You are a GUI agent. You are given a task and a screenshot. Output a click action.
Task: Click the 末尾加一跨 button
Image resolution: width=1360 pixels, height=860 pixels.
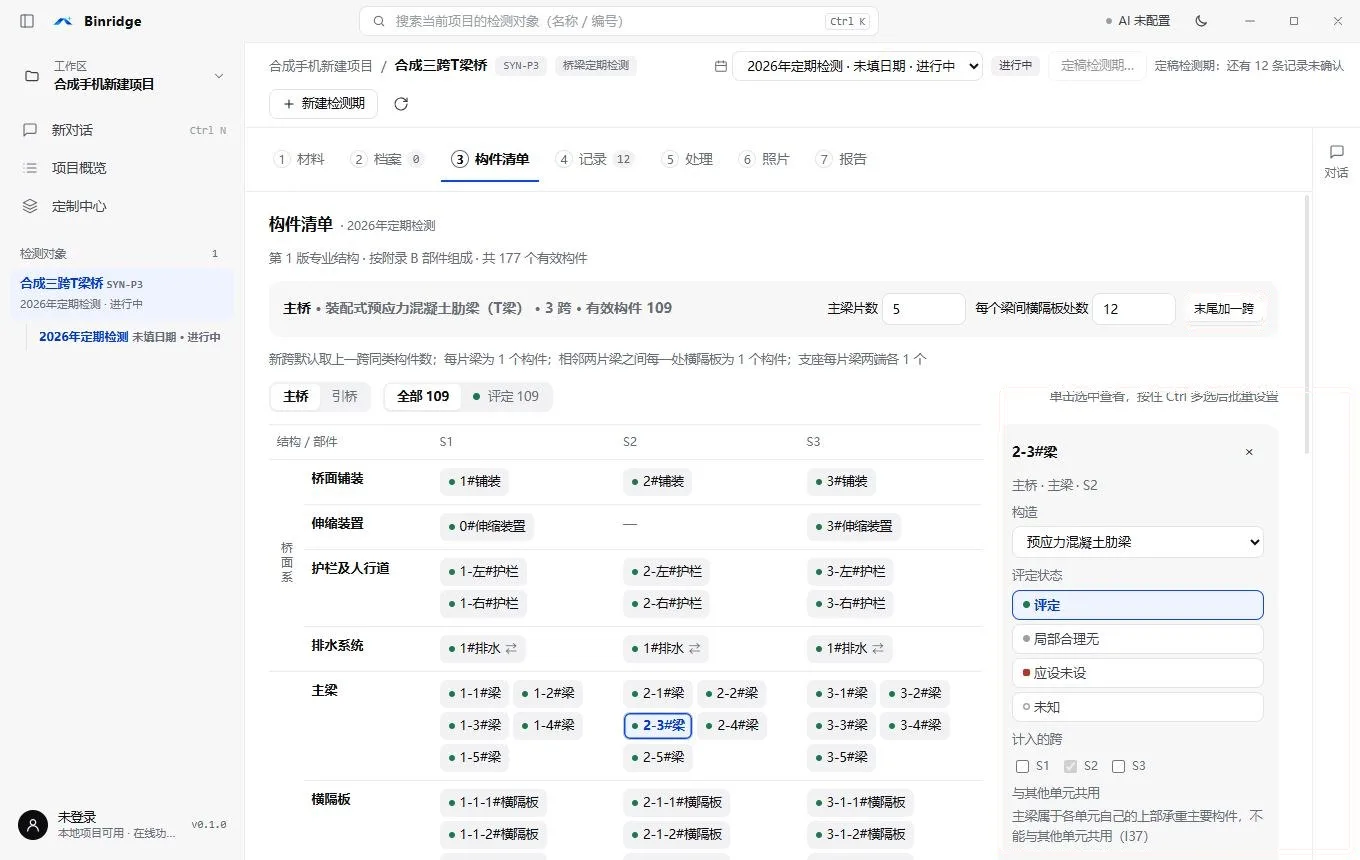[x=1223, y=309]
